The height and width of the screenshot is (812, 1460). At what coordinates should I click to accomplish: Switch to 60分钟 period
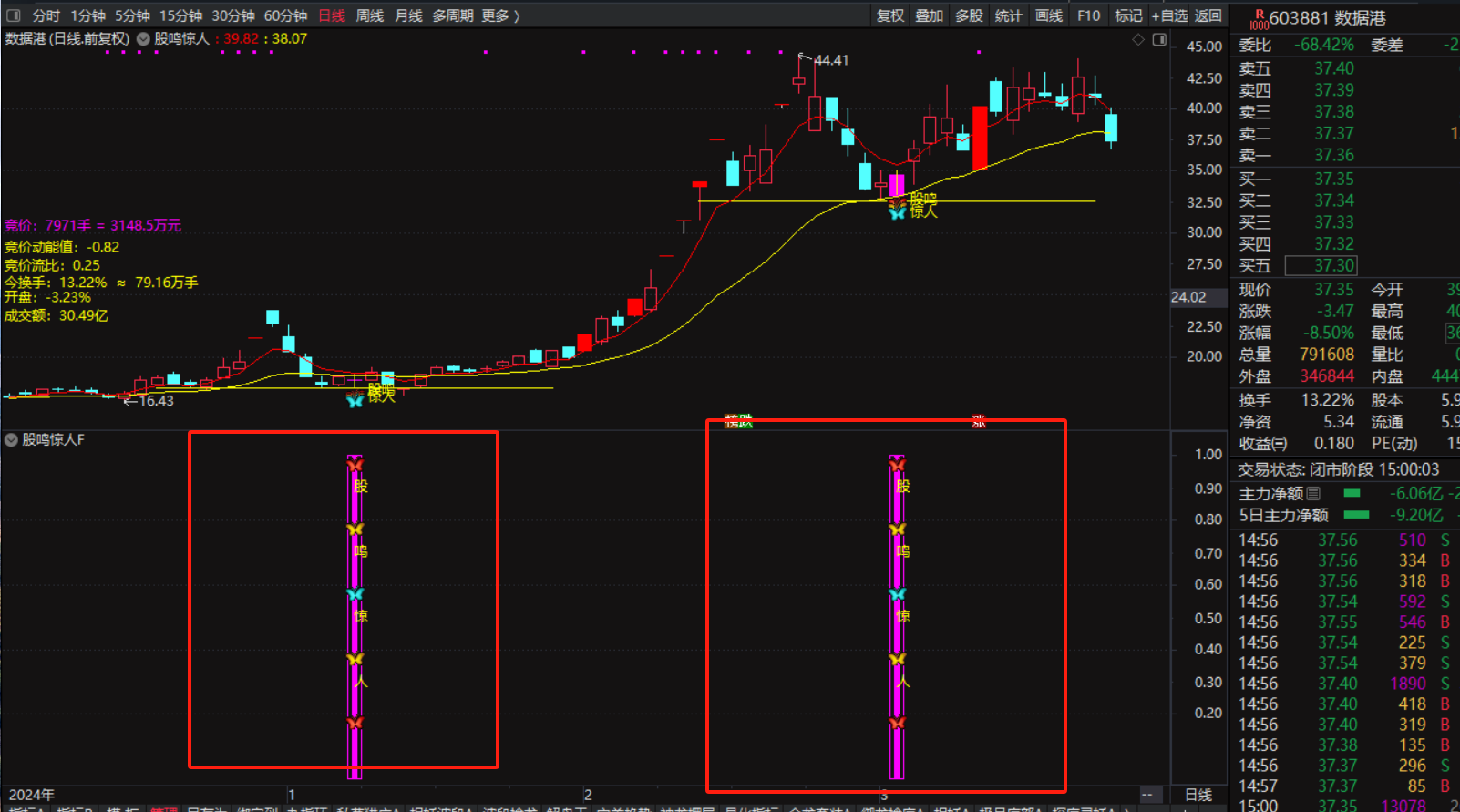[285, 15]
